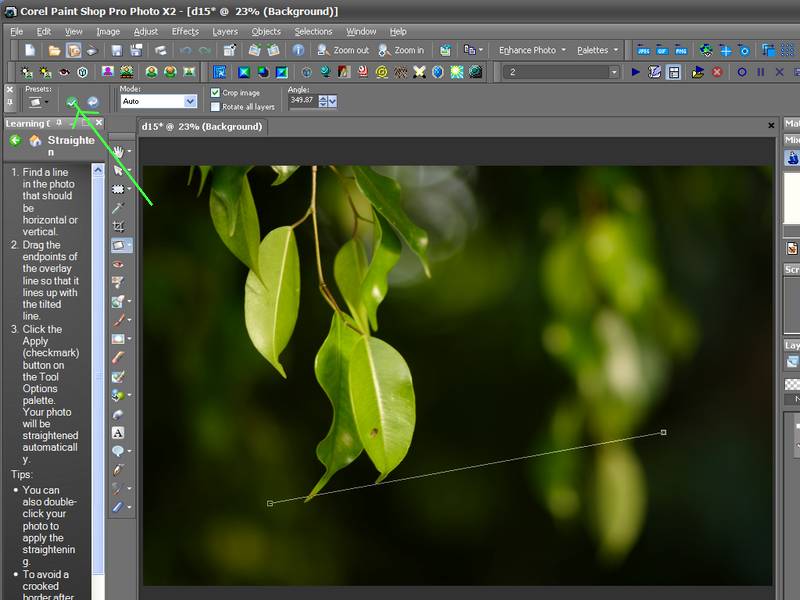Click the Angle value input field
Image resolution: width=800 pixels, height=600 pixels.
pyautogui.click(x=301, y=101)
